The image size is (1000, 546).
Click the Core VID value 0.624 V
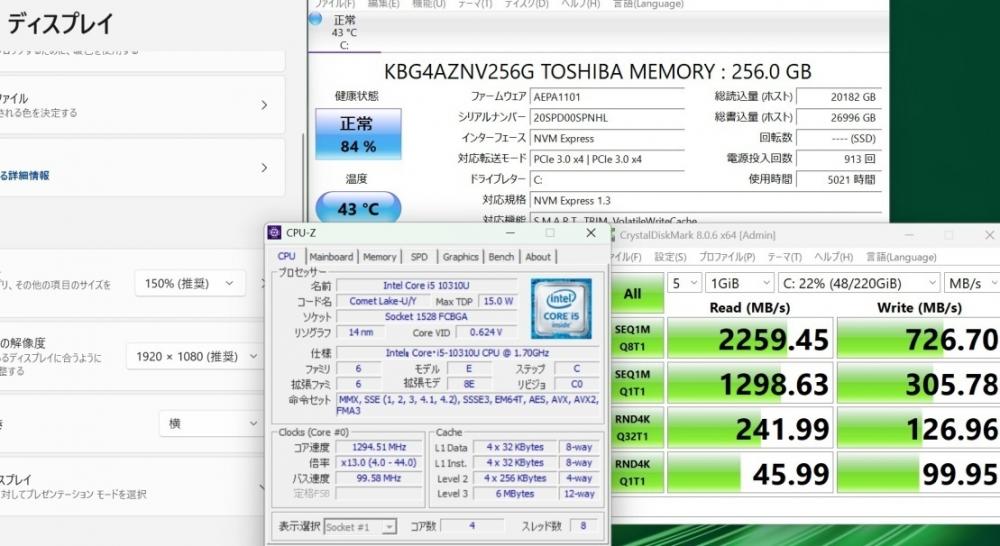(x=485, y=332)
